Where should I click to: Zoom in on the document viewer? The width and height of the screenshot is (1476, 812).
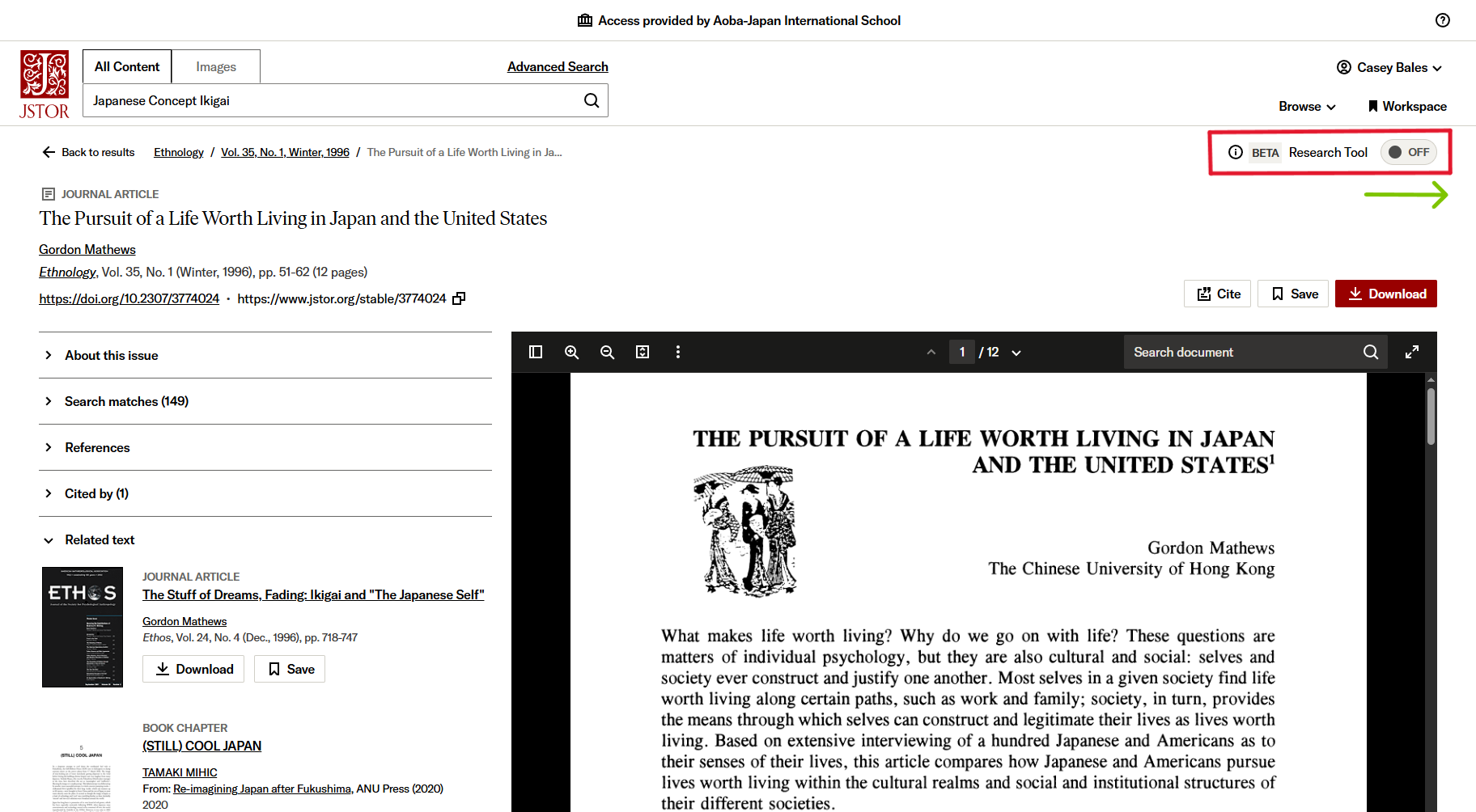[572, 352]
